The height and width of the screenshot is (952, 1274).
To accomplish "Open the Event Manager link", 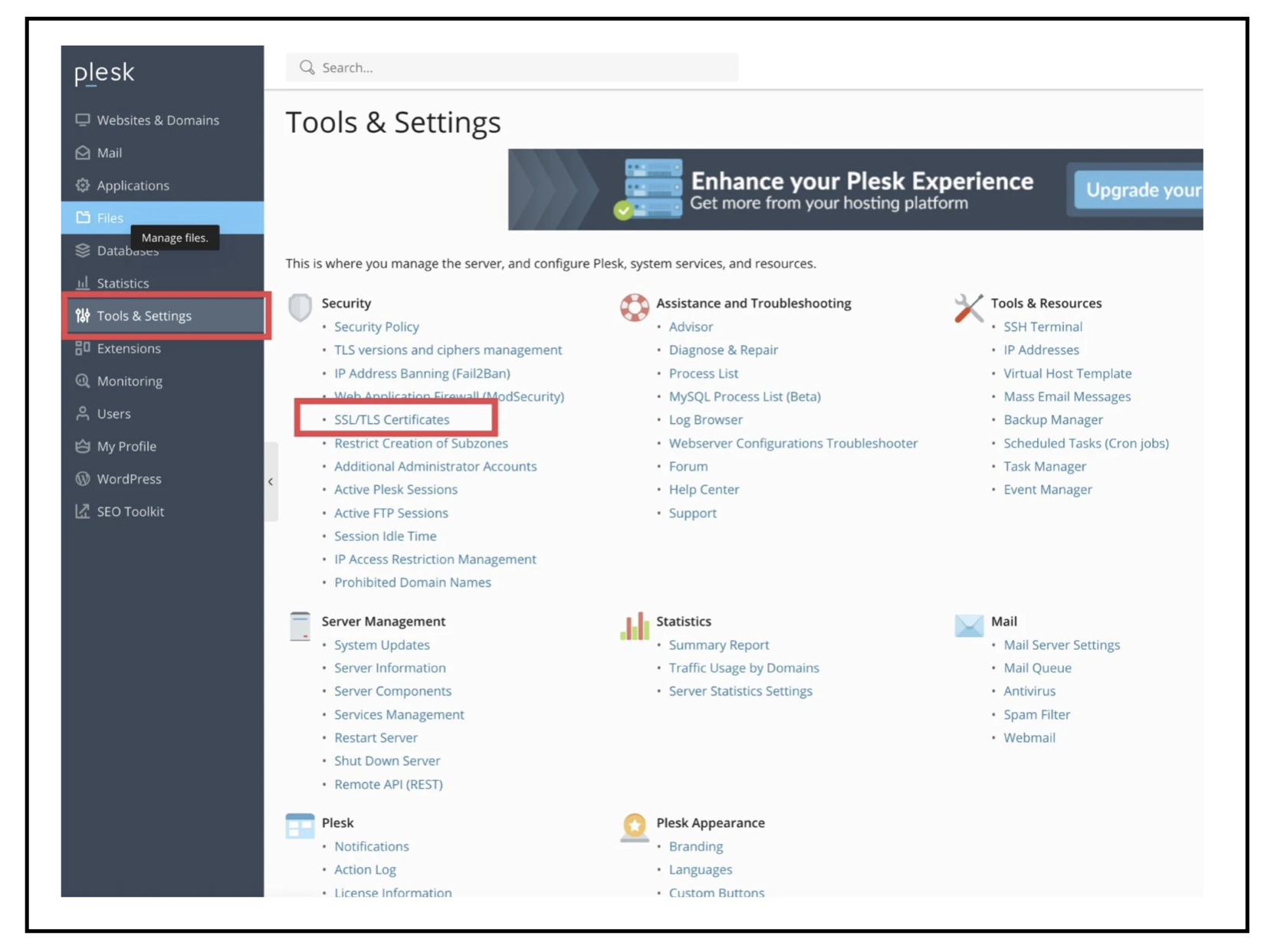I will 1047,489.
